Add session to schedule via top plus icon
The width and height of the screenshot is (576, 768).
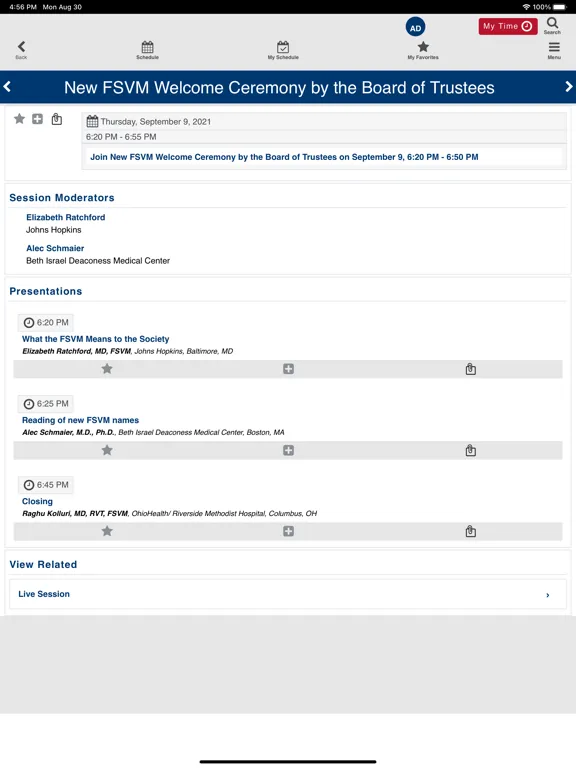click(x=37, y=119)
